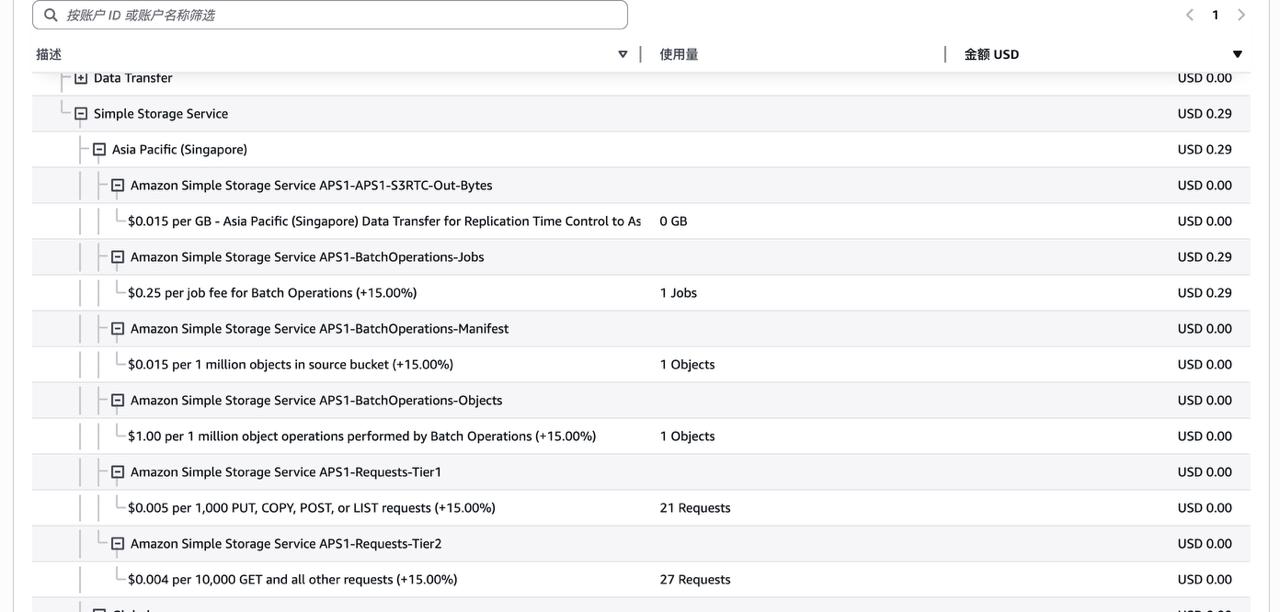Click APS1-BatchOperations-Jobs service label
Image resolution: width=1280 pixels, height=612 pixels.
307,257
